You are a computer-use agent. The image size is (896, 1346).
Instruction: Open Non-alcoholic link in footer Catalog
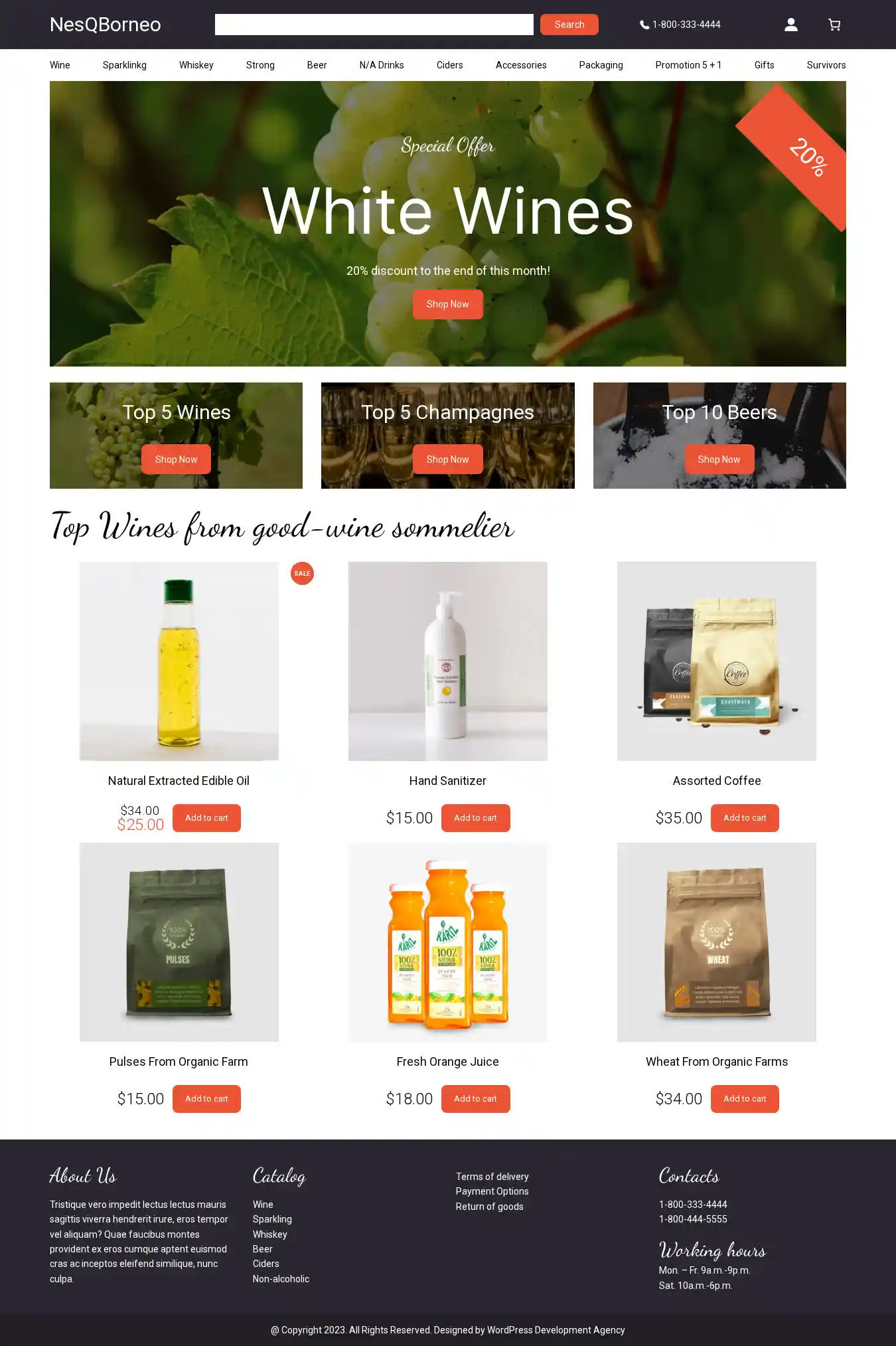click(281, 1279)
